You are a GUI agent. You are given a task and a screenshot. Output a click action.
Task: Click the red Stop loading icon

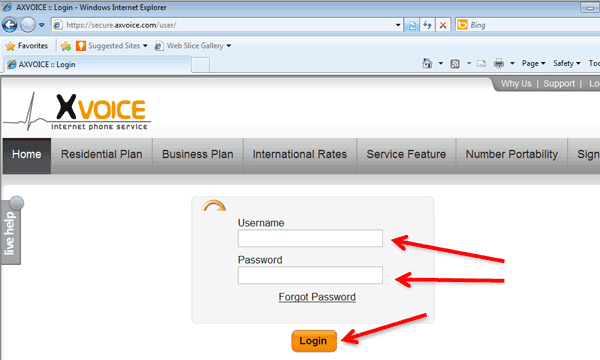coord(443,25)
